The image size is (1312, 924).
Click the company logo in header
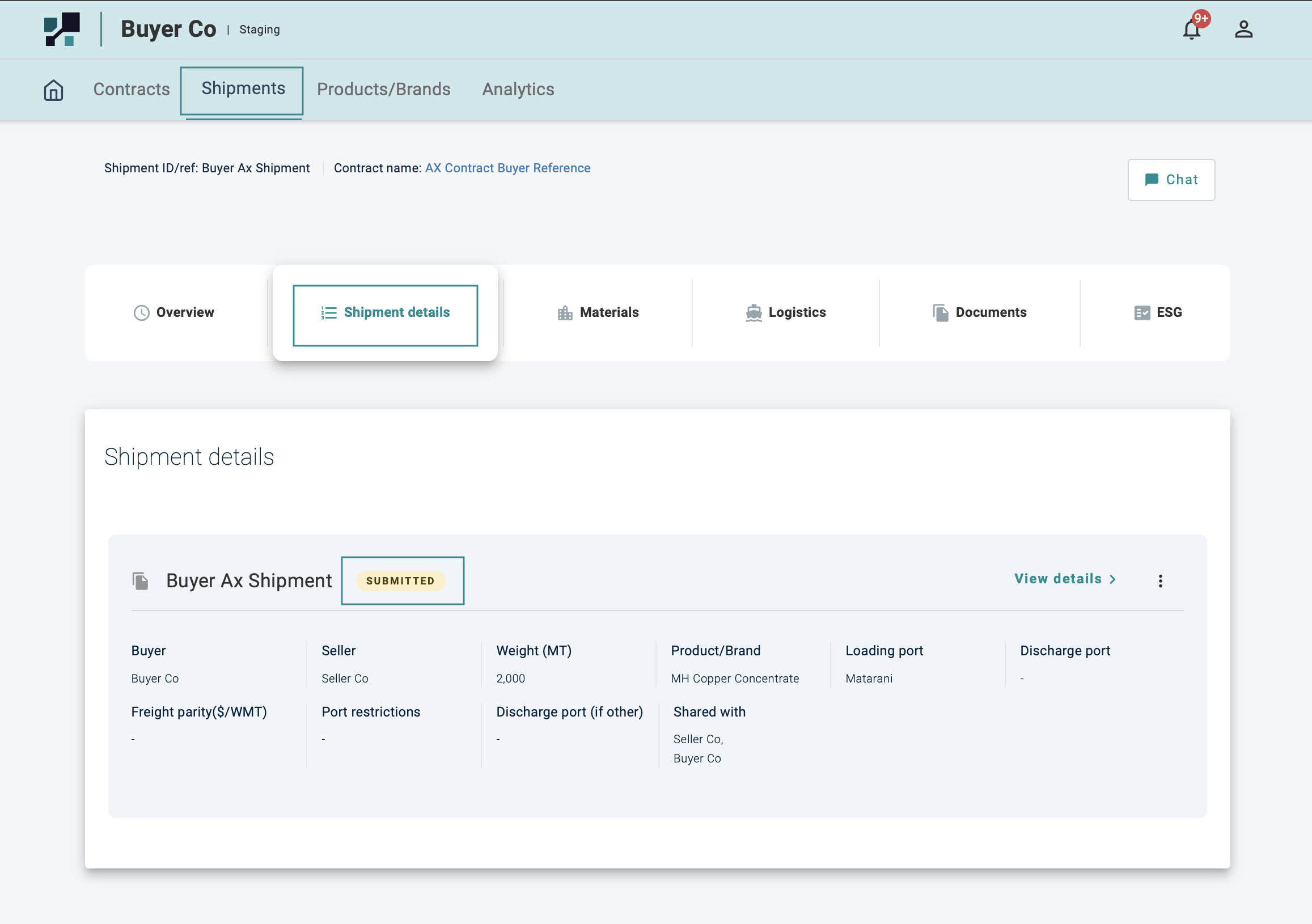pyautogui.click(x=62, y=29)
